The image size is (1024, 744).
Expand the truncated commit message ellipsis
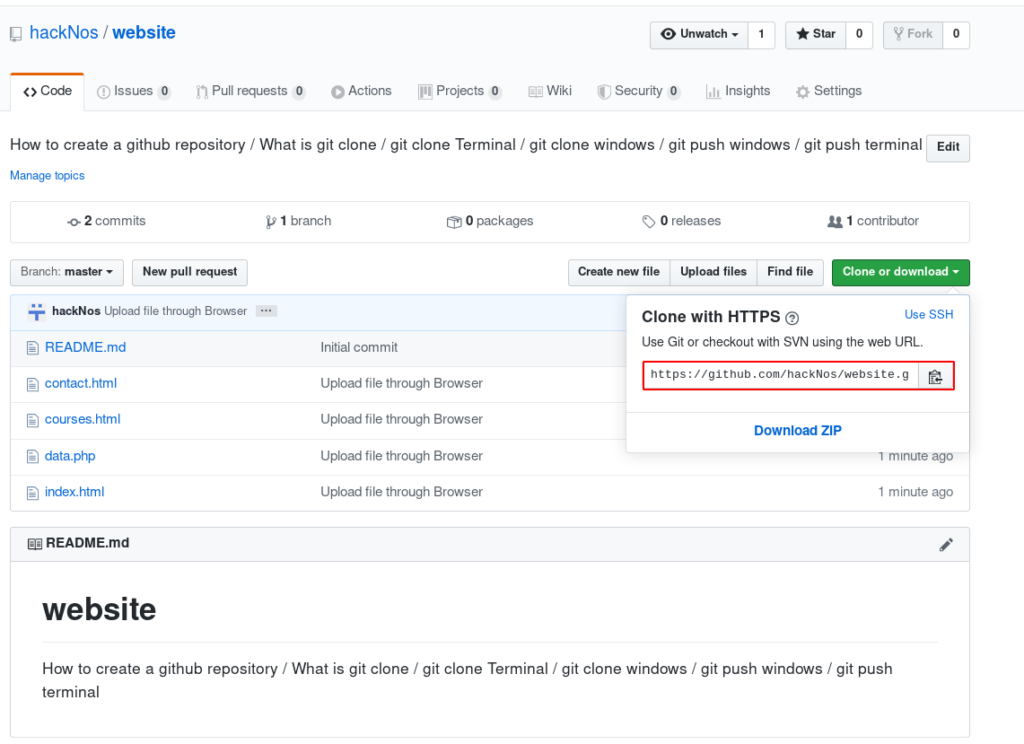tap(266, 311)
